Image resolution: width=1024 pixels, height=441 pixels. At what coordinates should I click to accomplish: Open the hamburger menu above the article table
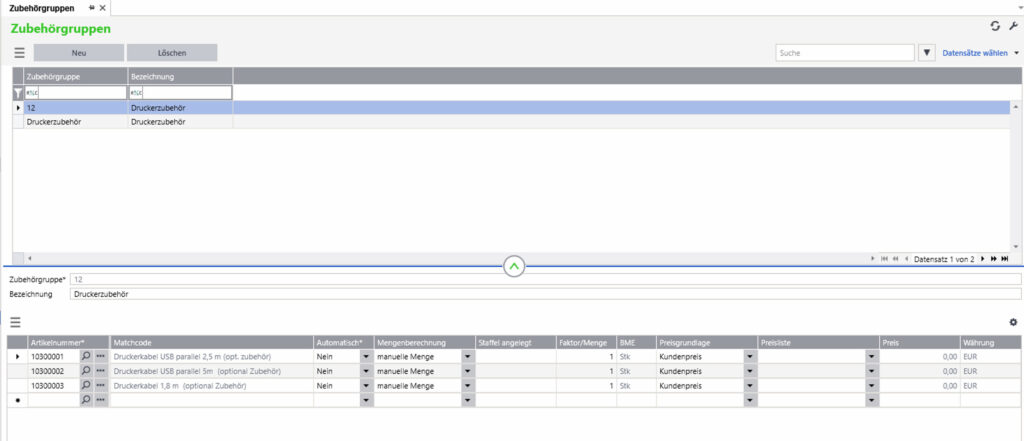pyautogui.click(x=15, y=322)
